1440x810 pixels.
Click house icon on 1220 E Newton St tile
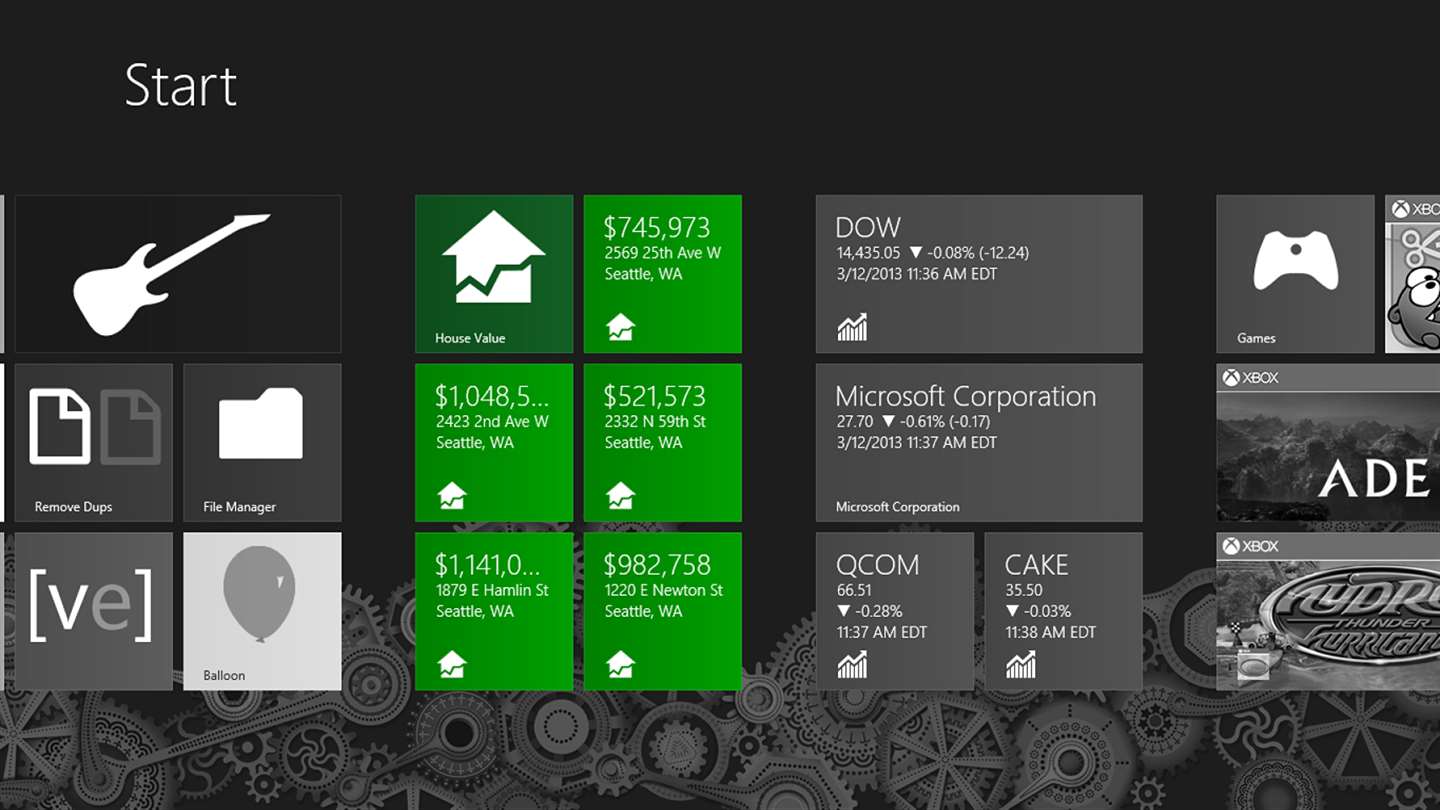(620, 664)
